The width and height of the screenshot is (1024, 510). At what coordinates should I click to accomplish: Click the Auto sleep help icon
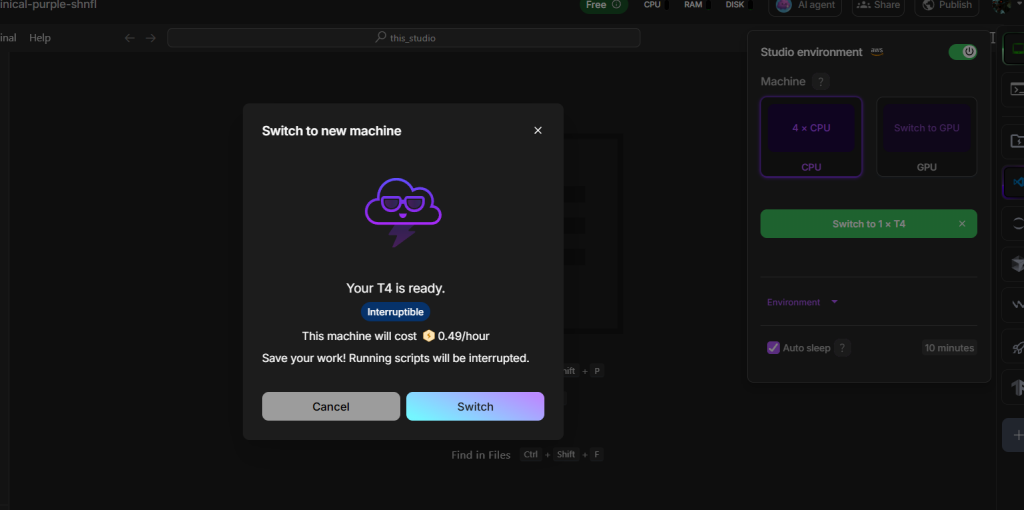coord(843,348)
